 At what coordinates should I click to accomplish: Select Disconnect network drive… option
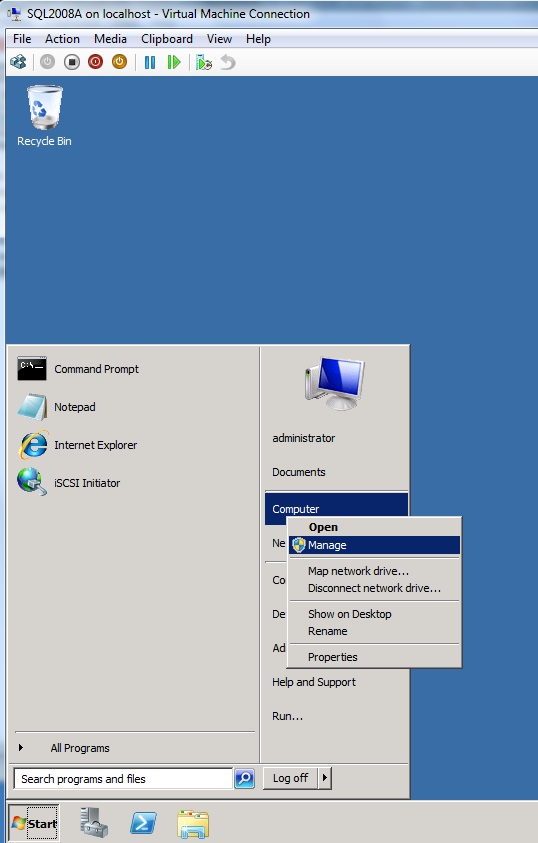click(x=375, y=588)
